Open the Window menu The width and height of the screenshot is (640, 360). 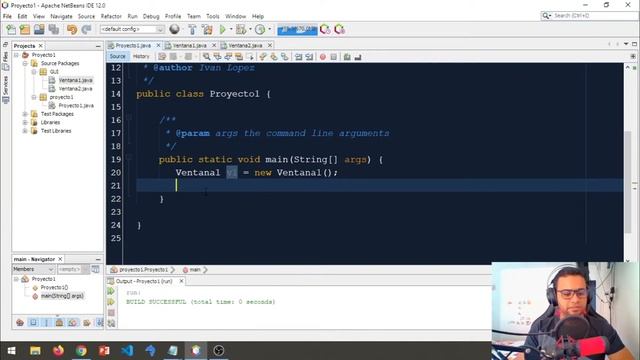click(x=236, y=16)
